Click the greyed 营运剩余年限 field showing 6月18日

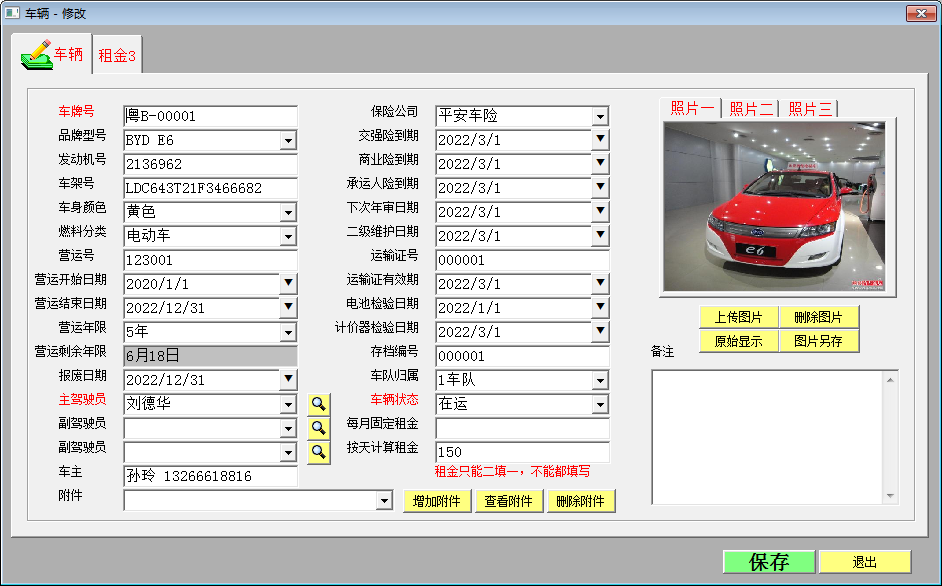coord(210,356)
